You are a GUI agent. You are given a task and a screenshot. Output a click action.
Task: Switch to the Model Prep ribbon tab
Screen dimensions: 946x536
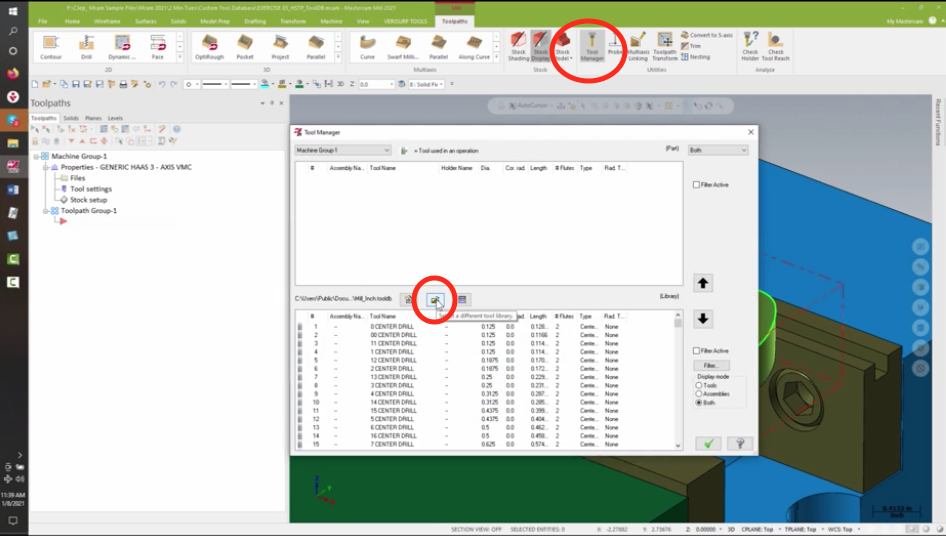(x=215, y=21)
